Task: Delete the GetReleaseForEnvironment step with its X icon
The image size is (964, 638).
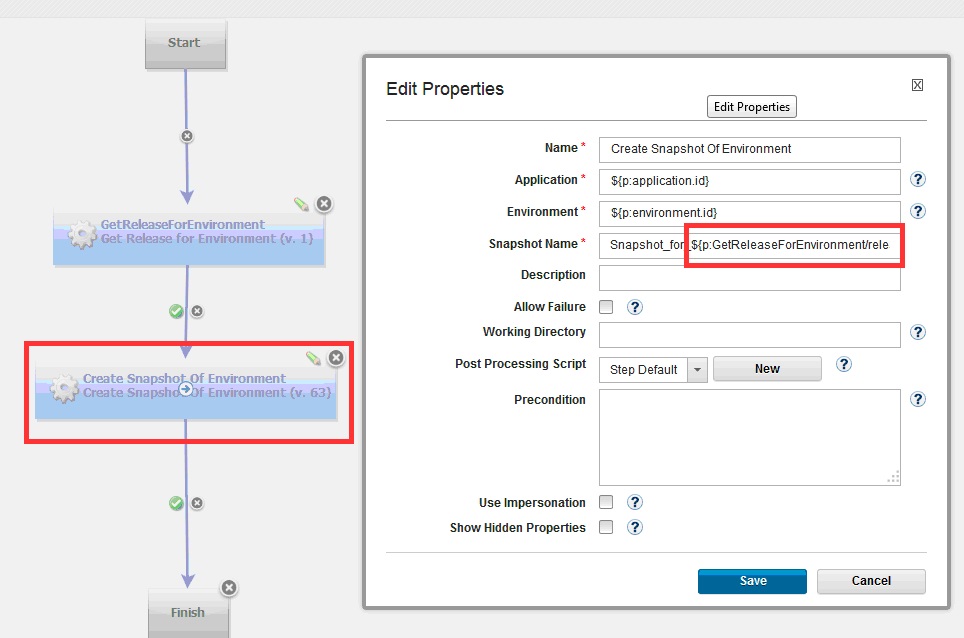Action: coord(324,204)
